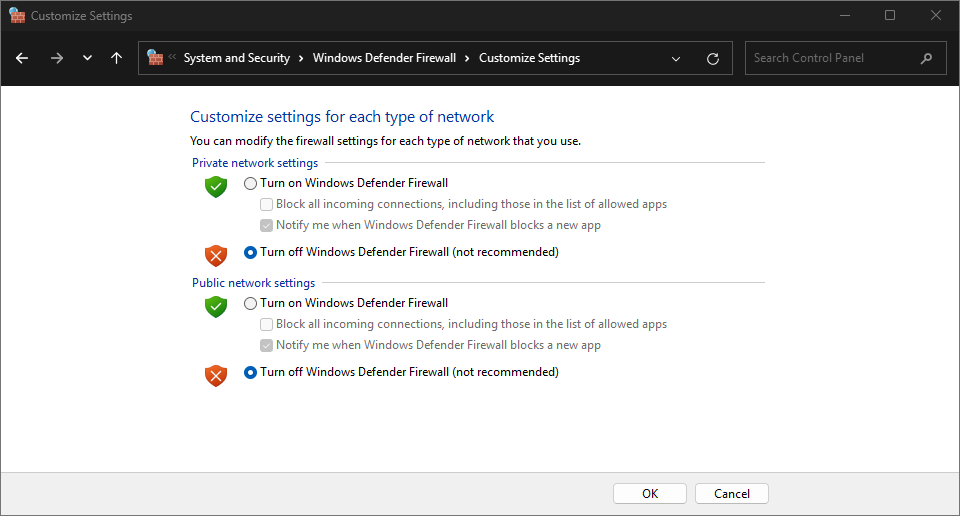Click the title bar firewall window icon
Image resolution: width=960 pixels, height=516 pixels.
(17, 15)
